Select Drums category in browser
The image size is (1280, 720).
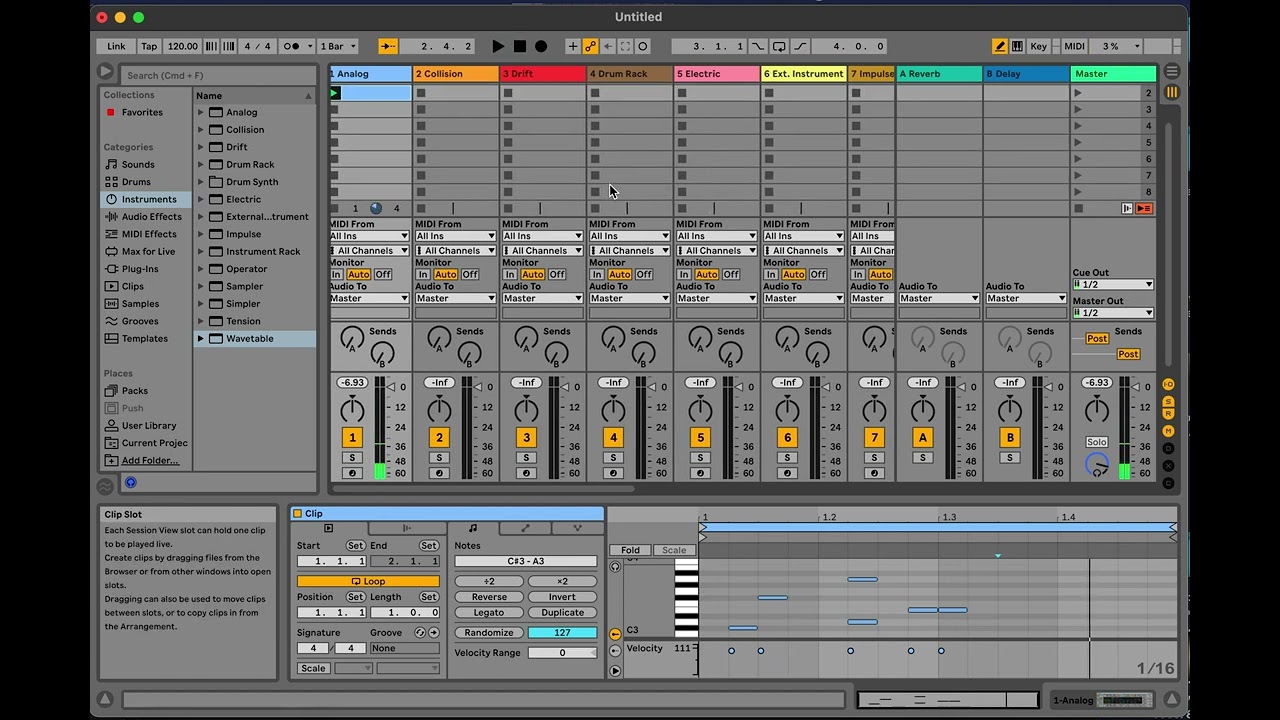136,182
